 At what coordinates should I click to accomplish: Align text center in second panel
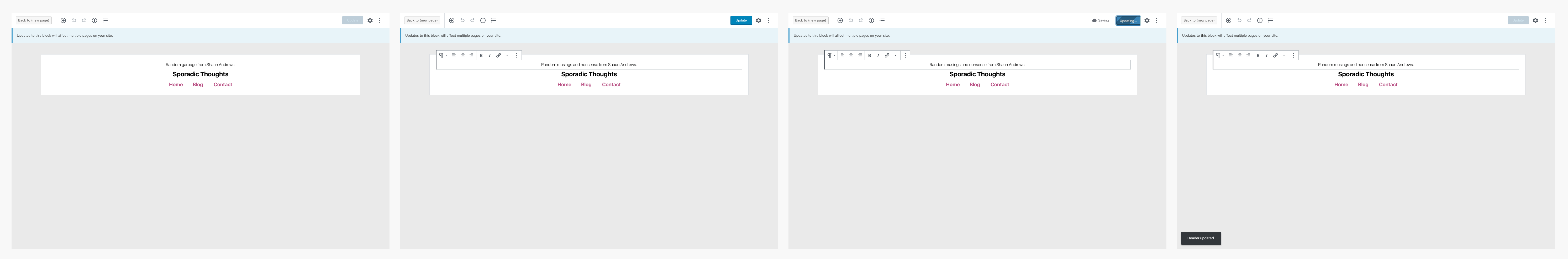[463, 55]
